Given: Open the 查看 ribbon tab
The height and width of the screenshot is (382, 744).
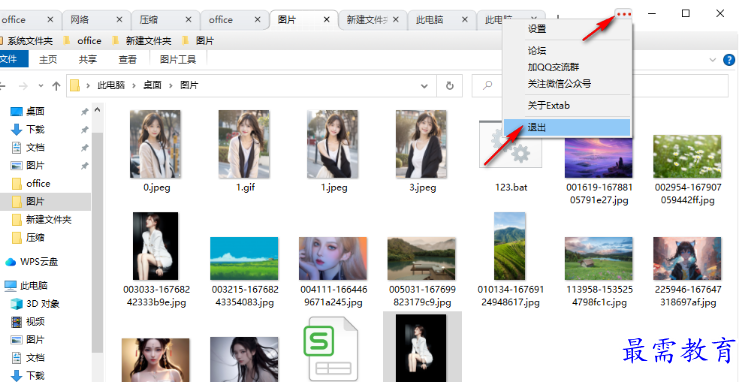Looking at the screenshot, I should click(x=128, y=59).
